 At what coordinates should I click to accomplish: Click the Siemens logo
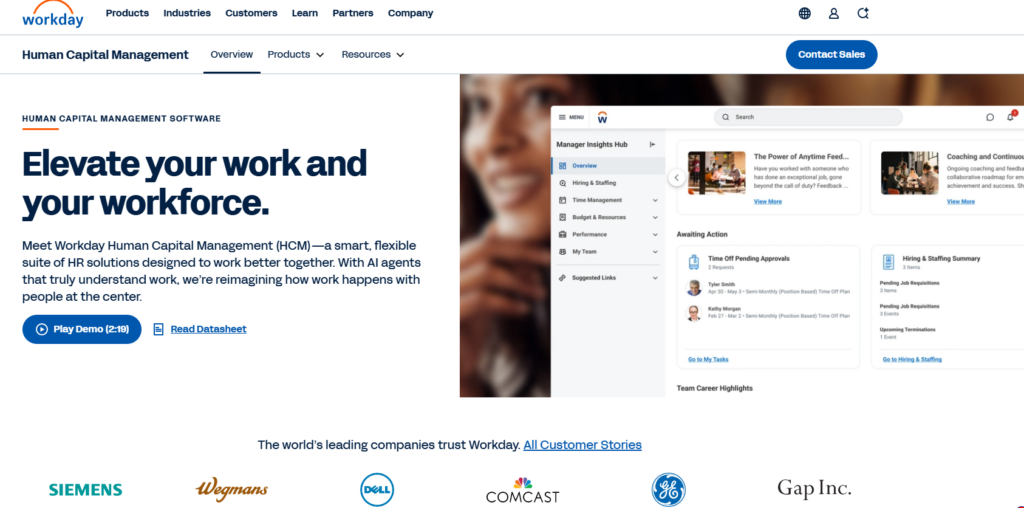[86, 490]
